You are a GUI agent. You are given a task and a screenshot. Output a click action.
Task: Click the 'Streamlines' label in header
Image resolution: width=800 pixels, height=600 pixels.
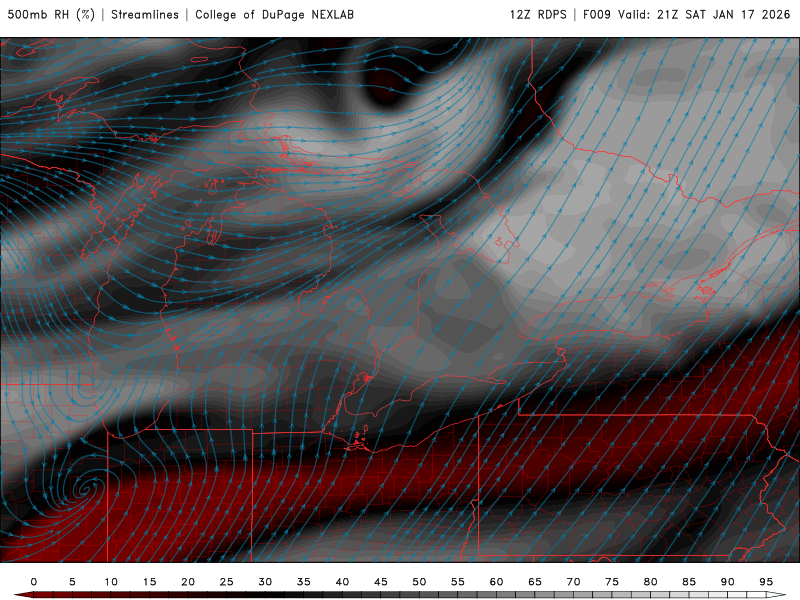145,15
